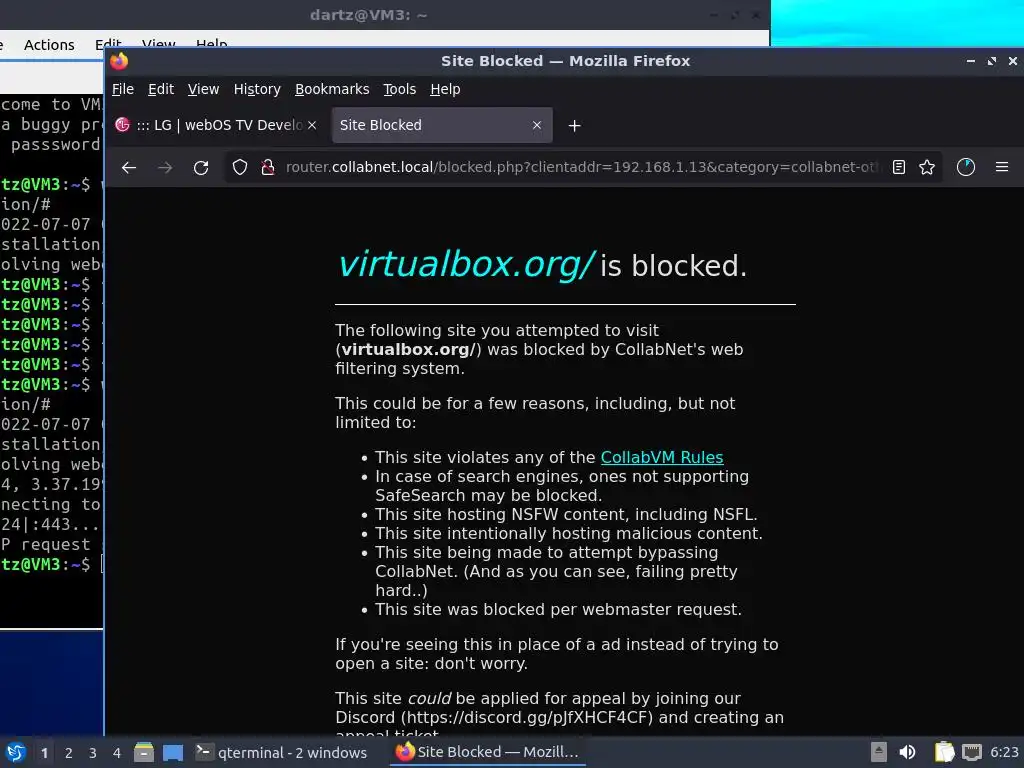The height and width of the screenshot is (768, 1024).
Task: Open the Firefox hamburger menu
Action: pos(1002,167)
